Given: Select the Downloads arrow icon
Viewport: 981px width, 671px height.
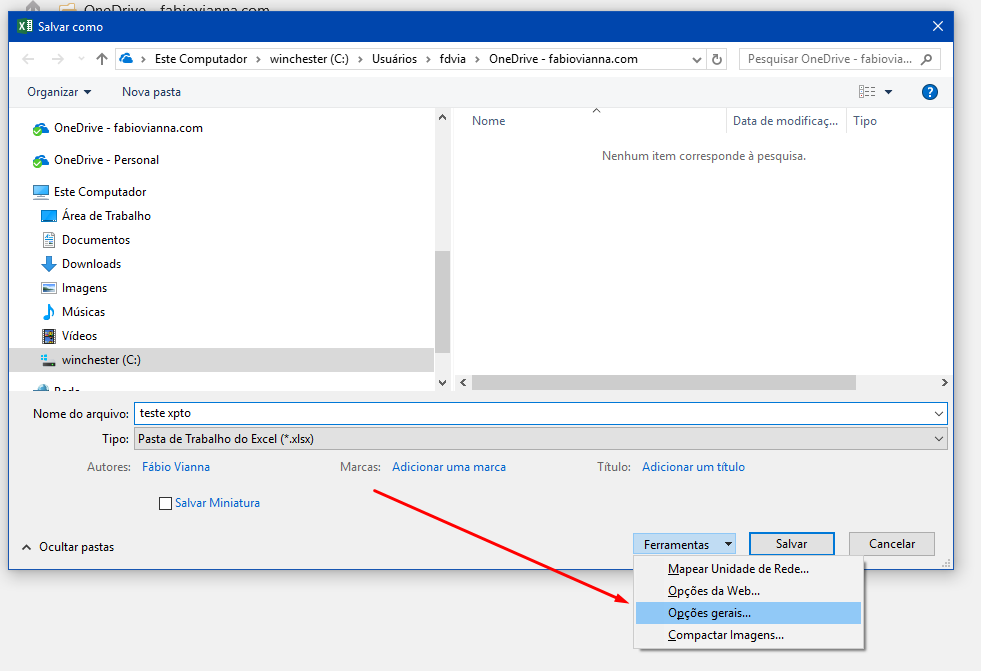Looking at the screenshot, I should pyautogui.click(x=48, y=264).
